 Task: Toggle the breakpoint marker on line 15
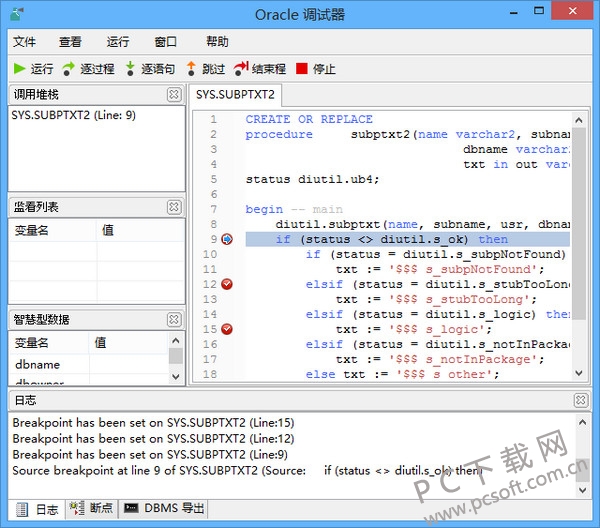pos(227,329)
